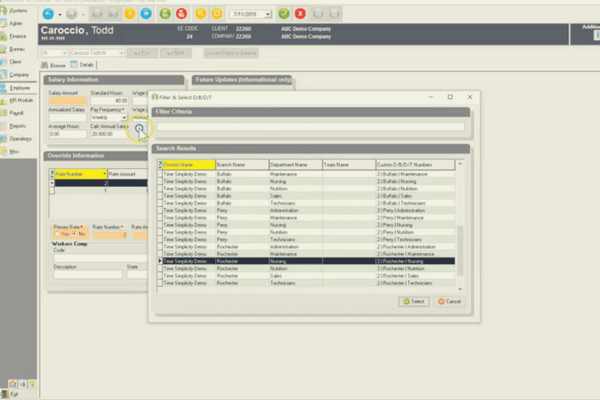Image resolution: width=600 pixels, height=400 pixels.
Task: Click the green checkmark commit icon
Action: [284, 14]
